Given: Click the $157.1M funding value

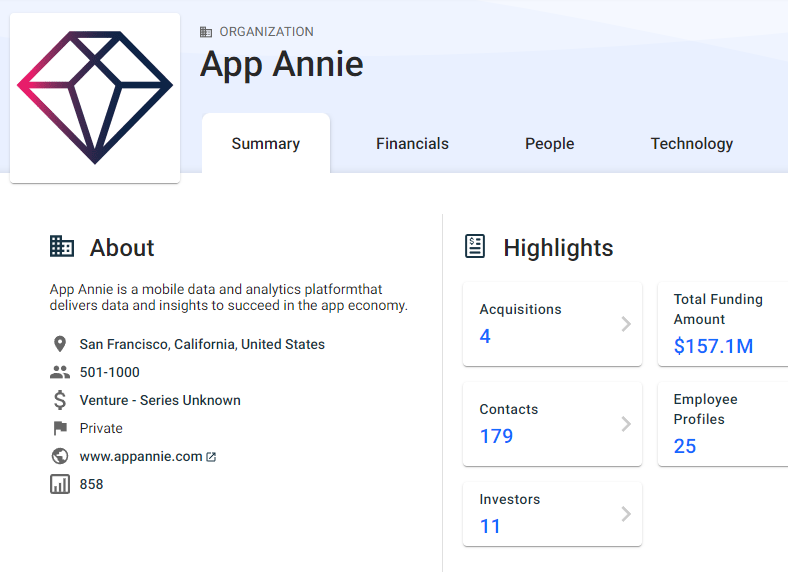Looking at the screenshot, I should point(713,346).
